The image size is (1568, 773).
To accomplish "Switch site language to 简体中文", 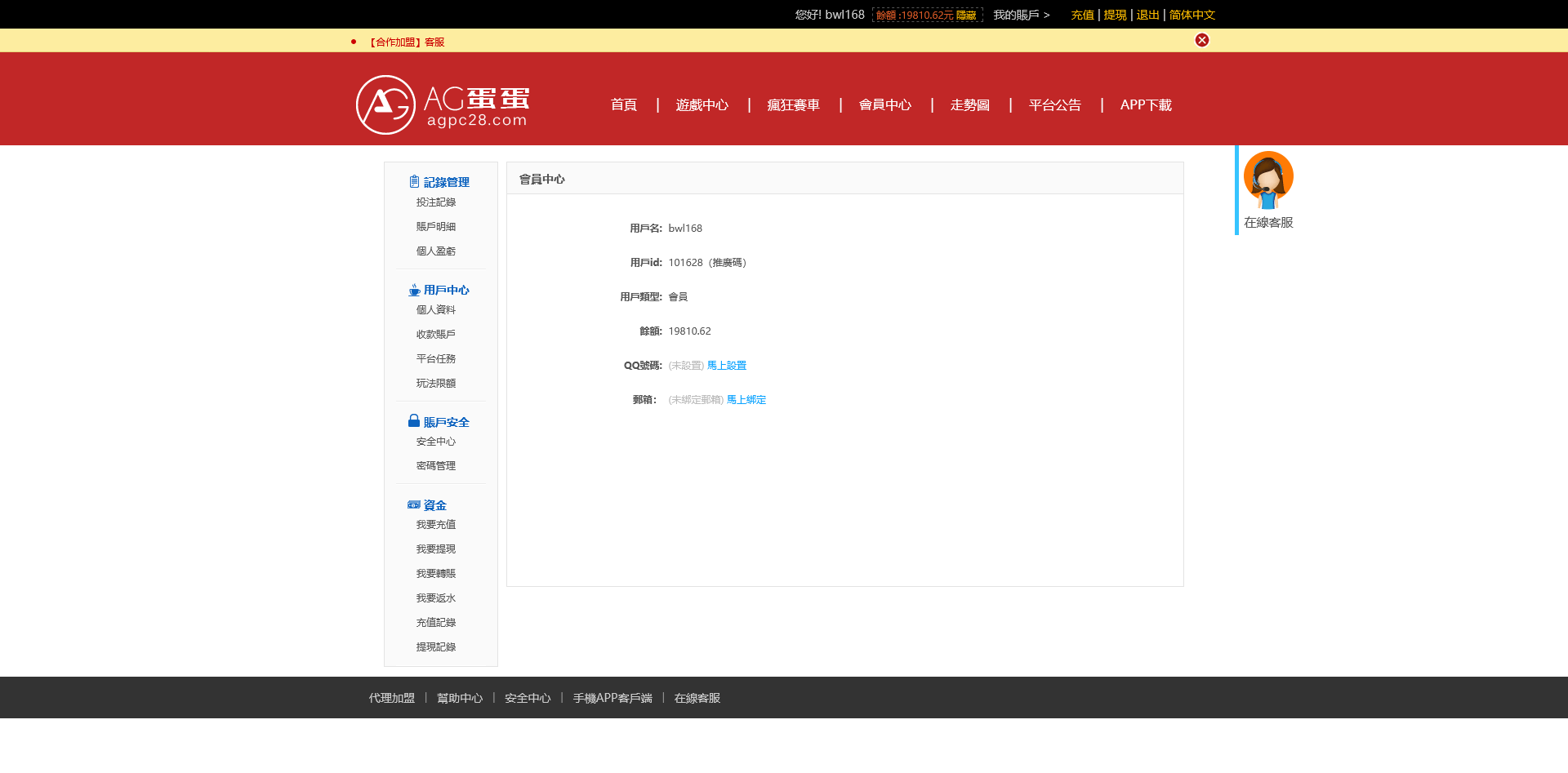I will click(x=1192, y=15).
